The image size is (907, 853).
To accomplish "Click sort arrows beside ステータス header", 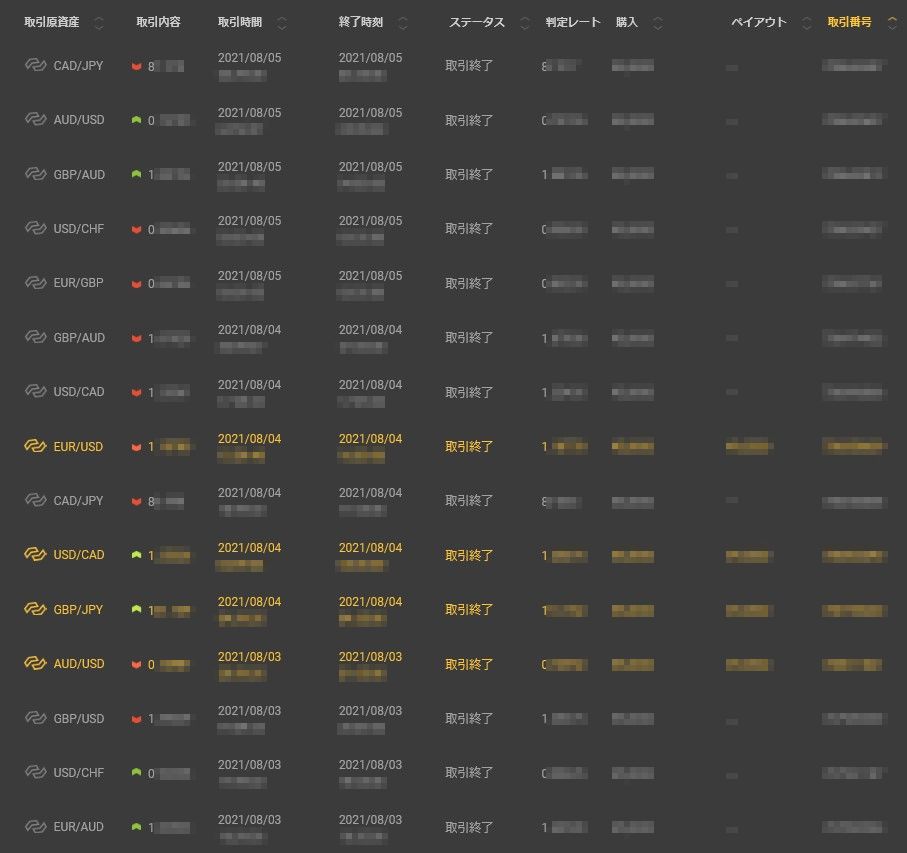I will 525,23.
